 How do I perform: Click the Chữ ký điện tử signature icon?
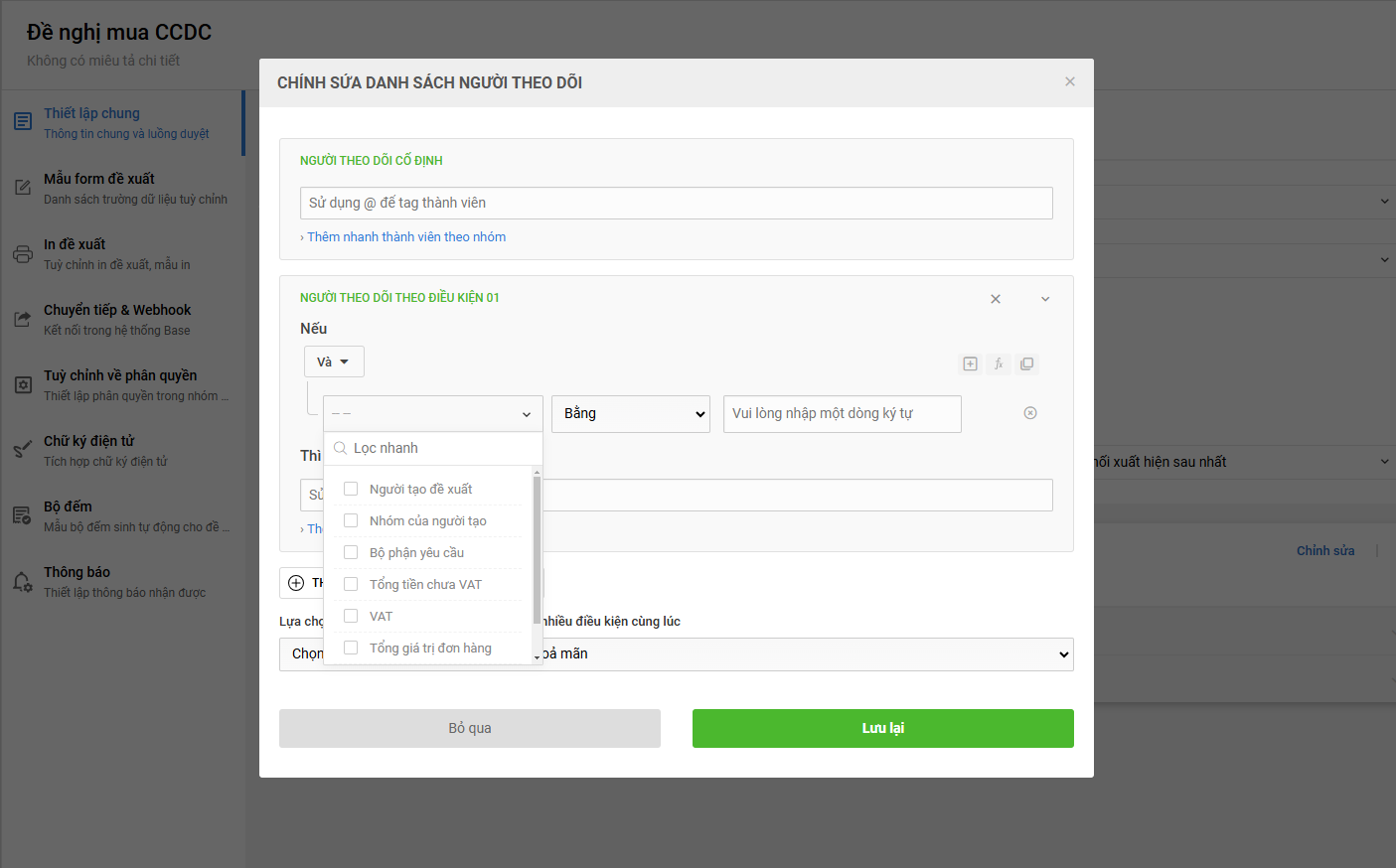(23, 450)
